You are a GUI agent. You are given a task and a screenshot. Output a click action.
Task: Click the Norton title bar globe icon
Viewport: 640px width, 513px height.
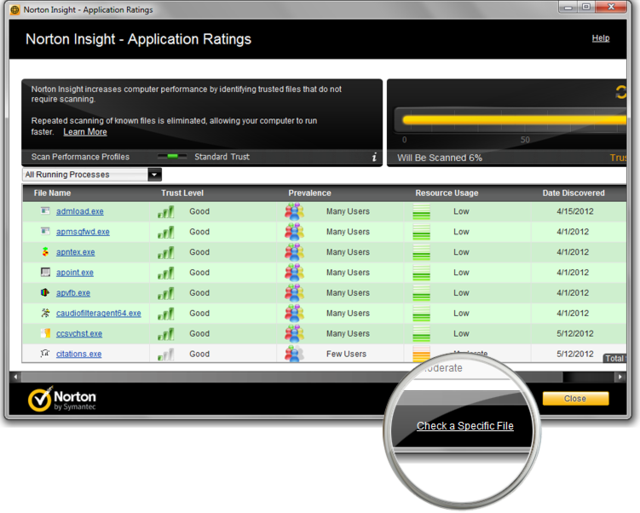pos(15,10)
